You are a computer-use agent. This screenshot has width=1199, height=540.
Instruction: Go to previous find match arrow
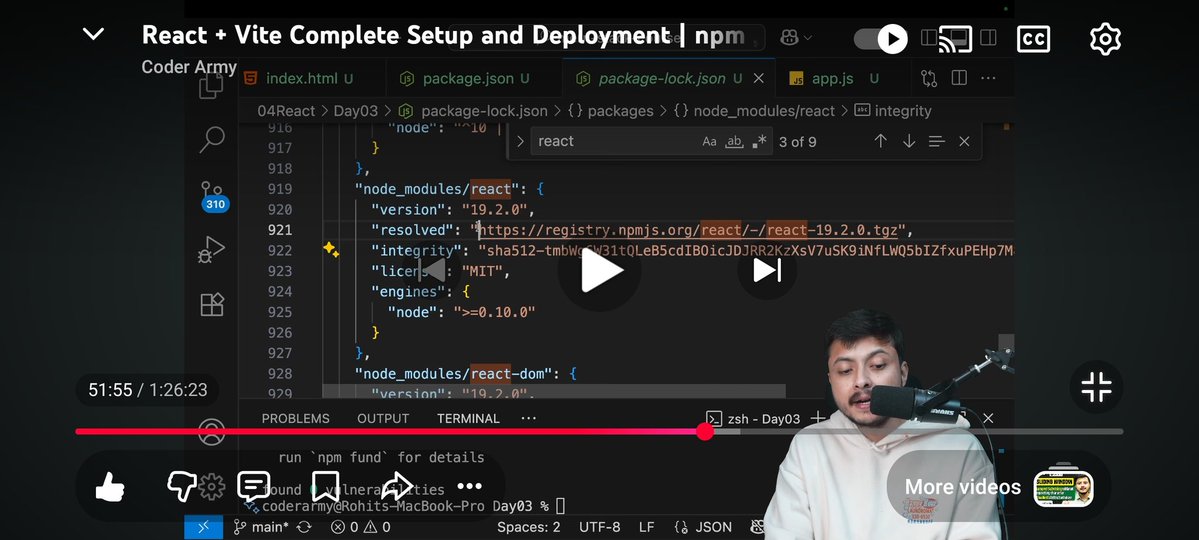pyautogui.click(x=880, y=142)
